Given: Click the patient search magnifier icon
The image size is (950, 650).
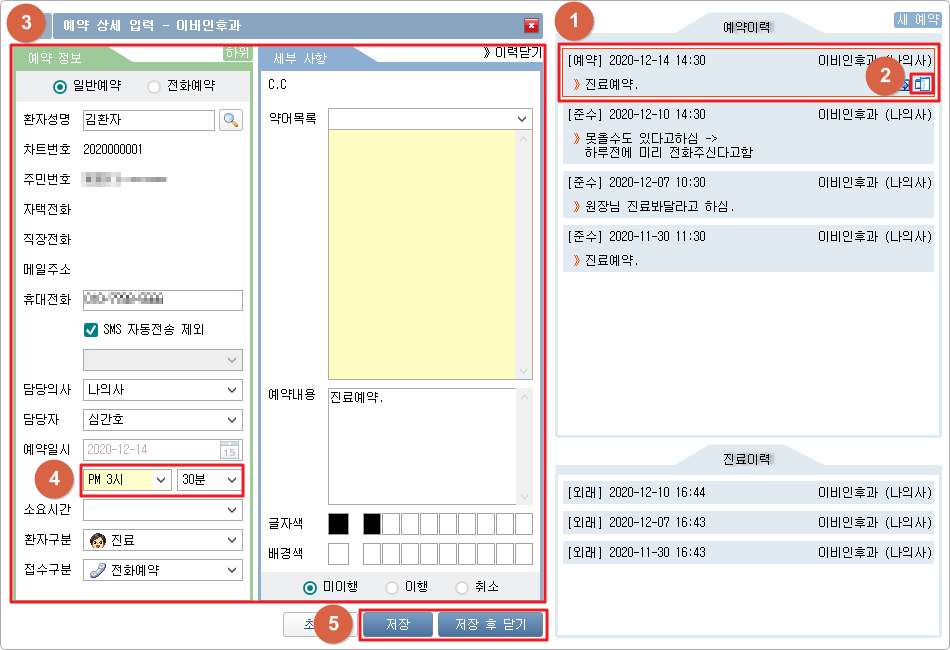Looking at the screenshot, I should [x=231, y=120].
